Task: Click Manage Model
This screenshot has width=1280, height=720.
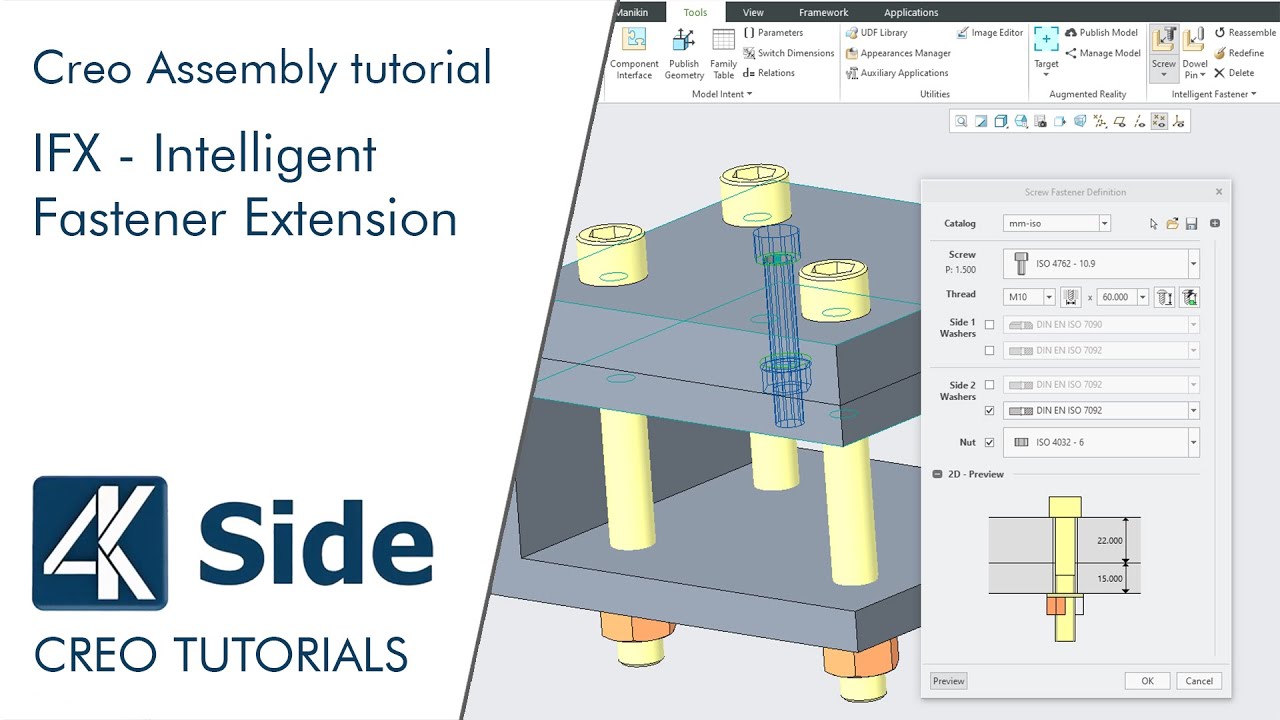Action: click(1102, 53)
